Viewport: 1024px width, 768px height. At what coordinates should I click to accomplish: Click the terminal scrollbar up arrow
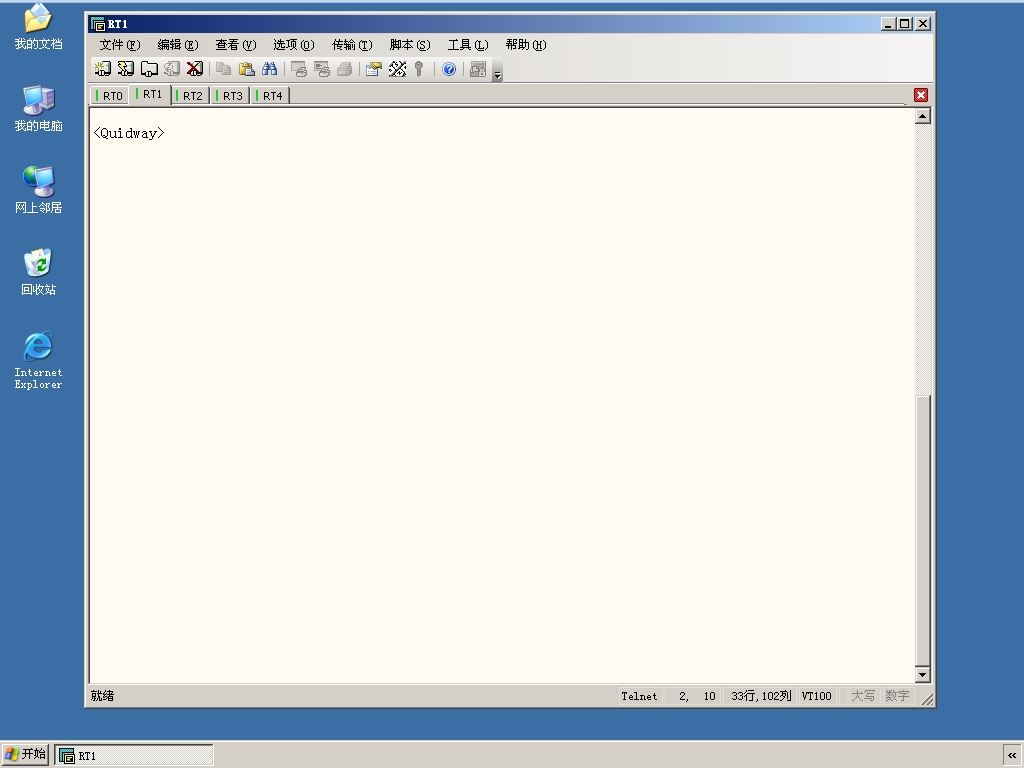(x=922, y=116)
